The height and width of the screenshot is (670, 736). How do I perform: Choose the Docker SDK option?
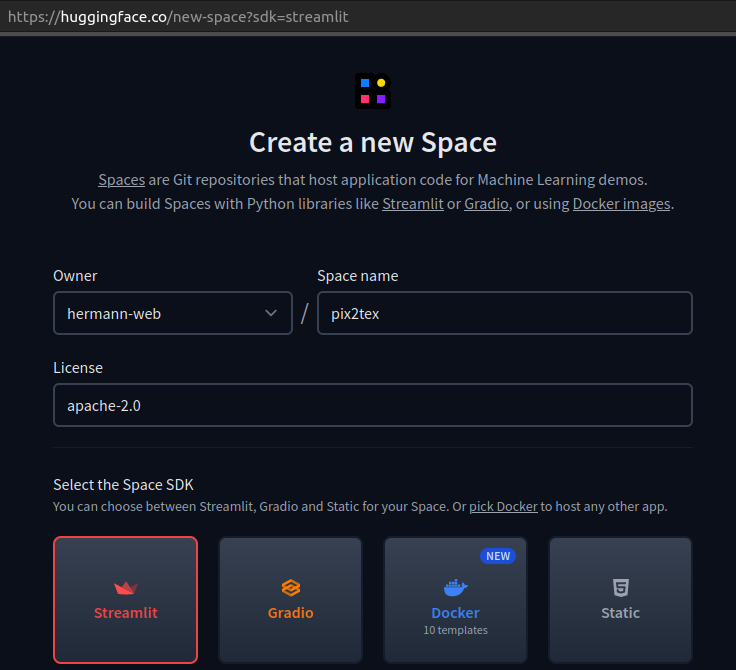coord(455,600)
